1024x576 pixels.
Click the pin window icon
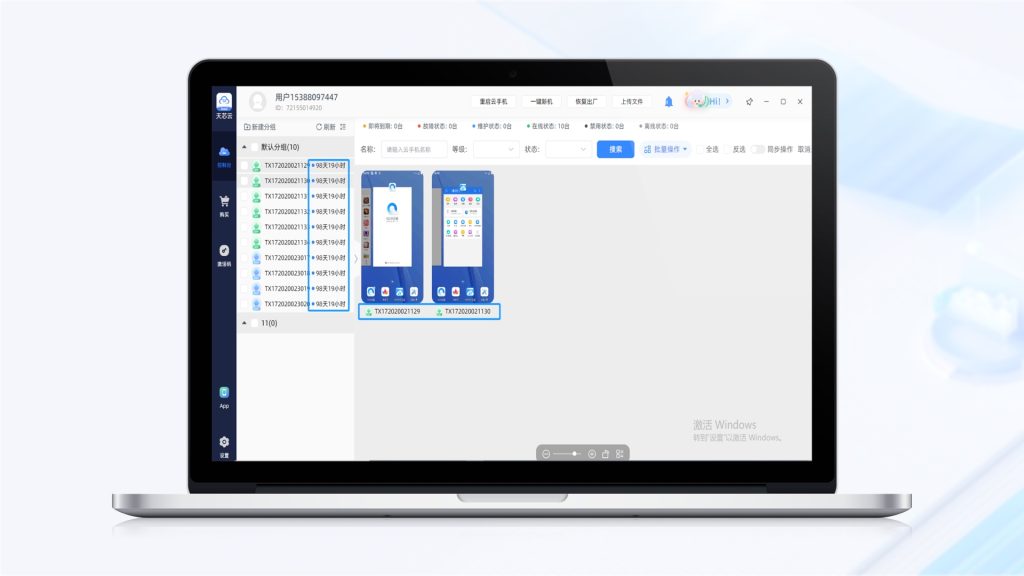[x=750, y=101]
